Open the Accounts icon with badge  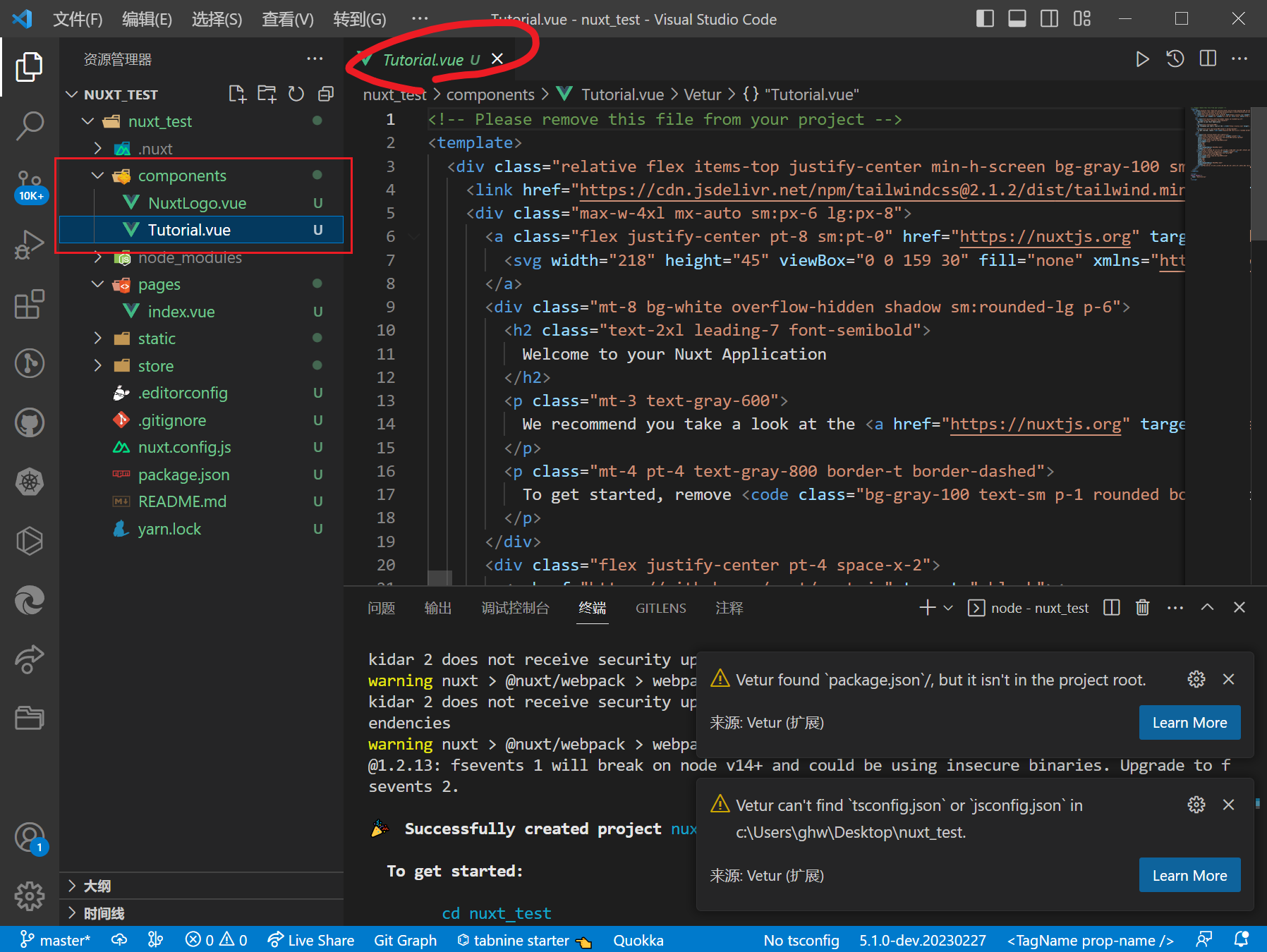29,838
